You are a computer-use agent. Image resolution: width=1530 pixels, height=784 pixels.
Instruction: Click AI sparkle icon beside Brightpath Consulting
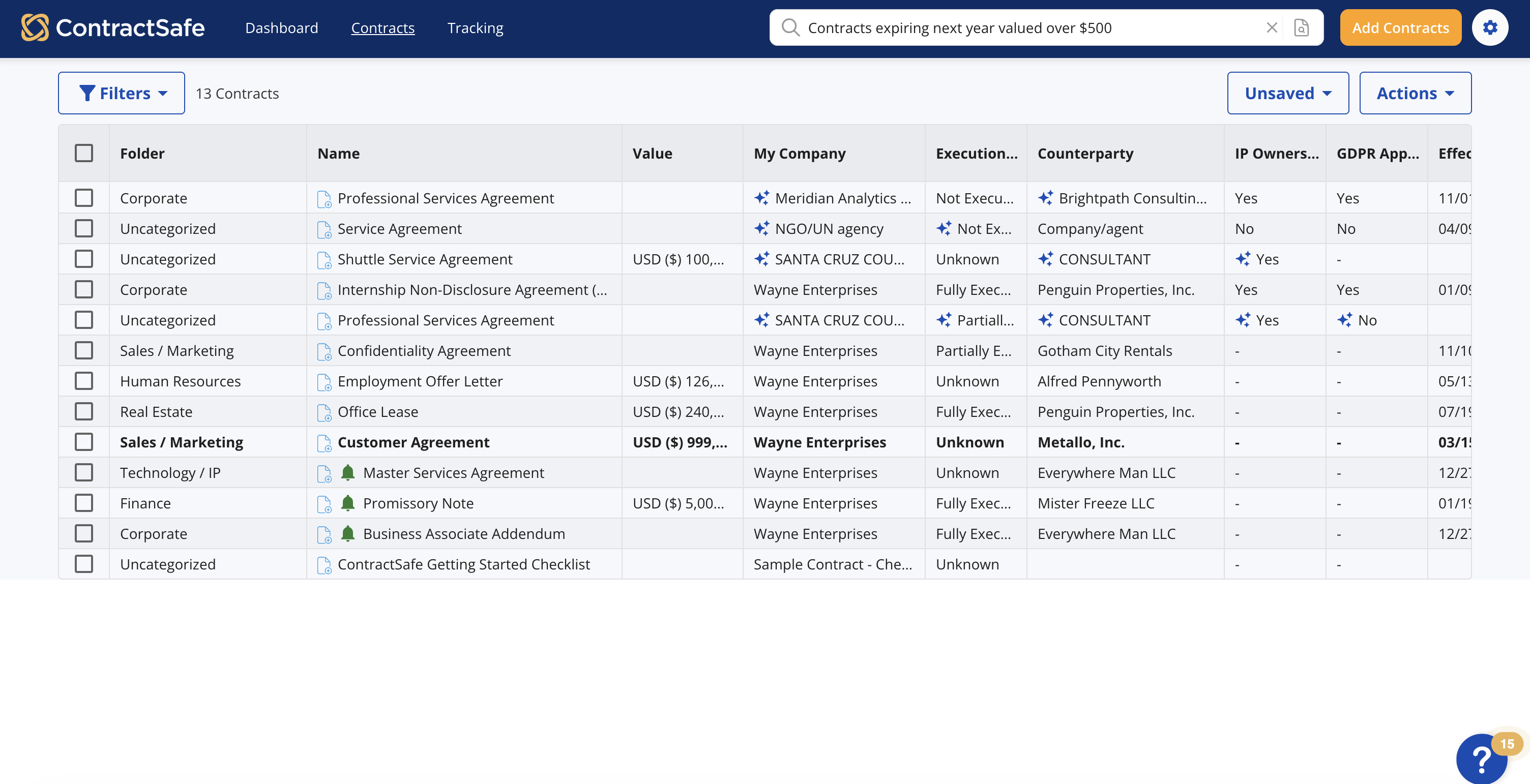click(x=1045, y=198)
